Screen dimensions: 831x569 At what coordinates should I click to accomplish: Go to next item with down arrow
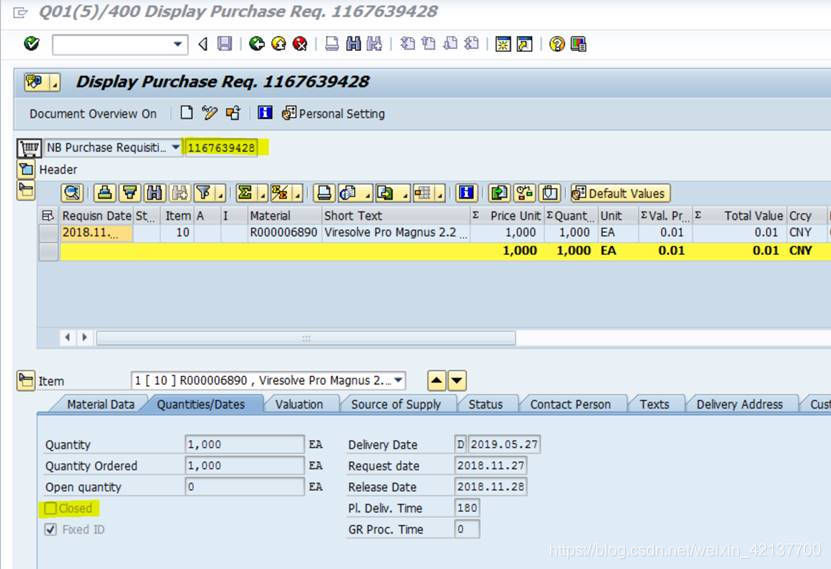pyautogui.click(x=457, y=380)
